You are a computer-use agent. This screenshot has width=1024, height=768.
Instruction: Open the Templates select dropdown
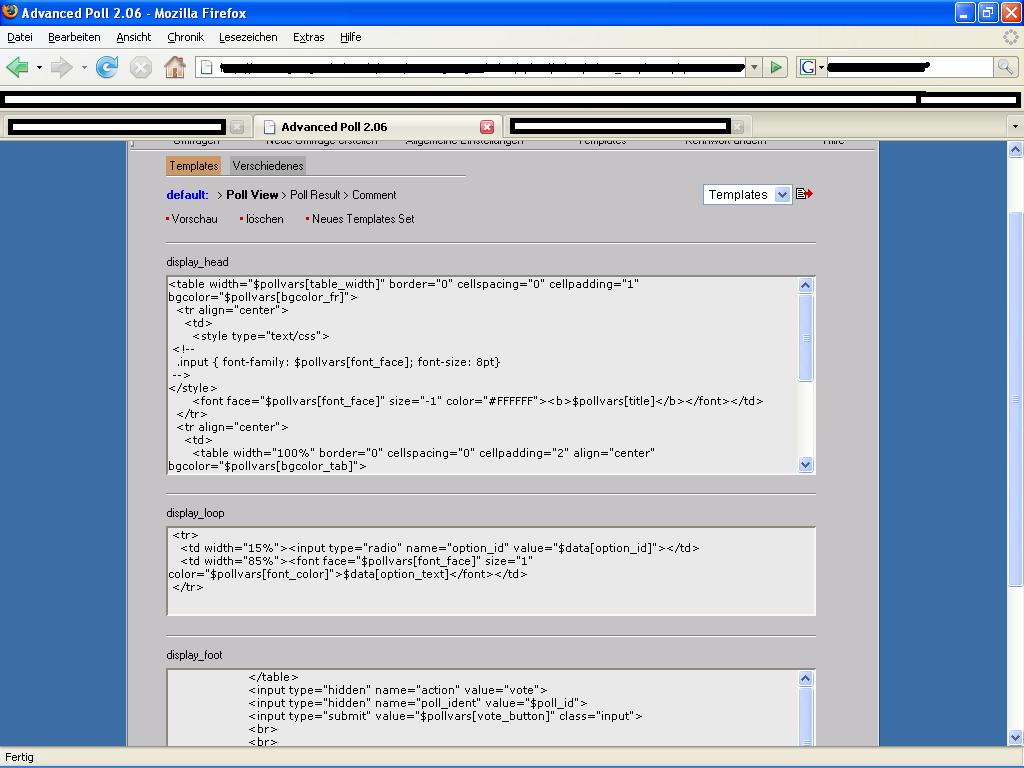point(747,194)
